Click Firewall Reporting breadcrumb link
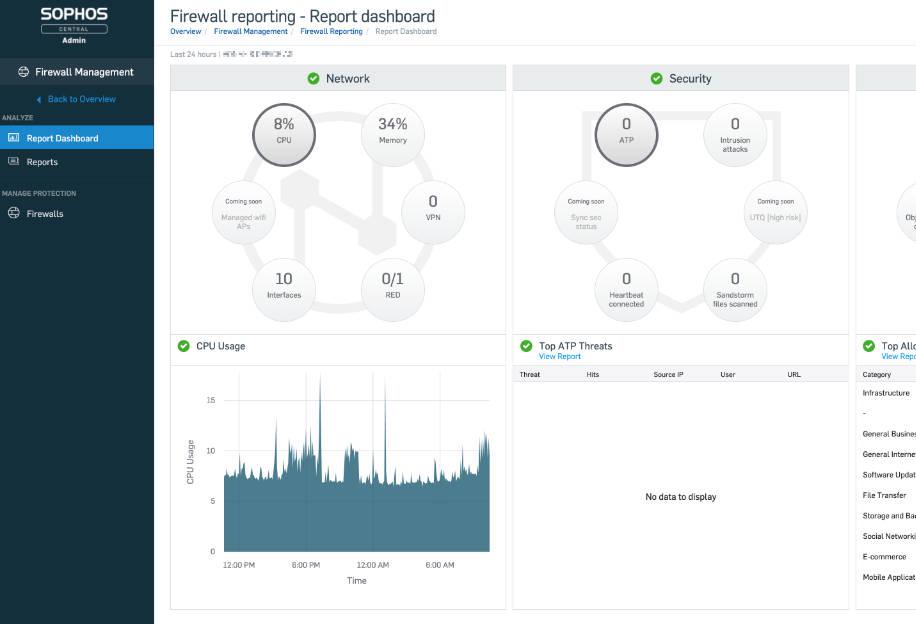This screenshot has width=916, height=624. coord(331,32)
